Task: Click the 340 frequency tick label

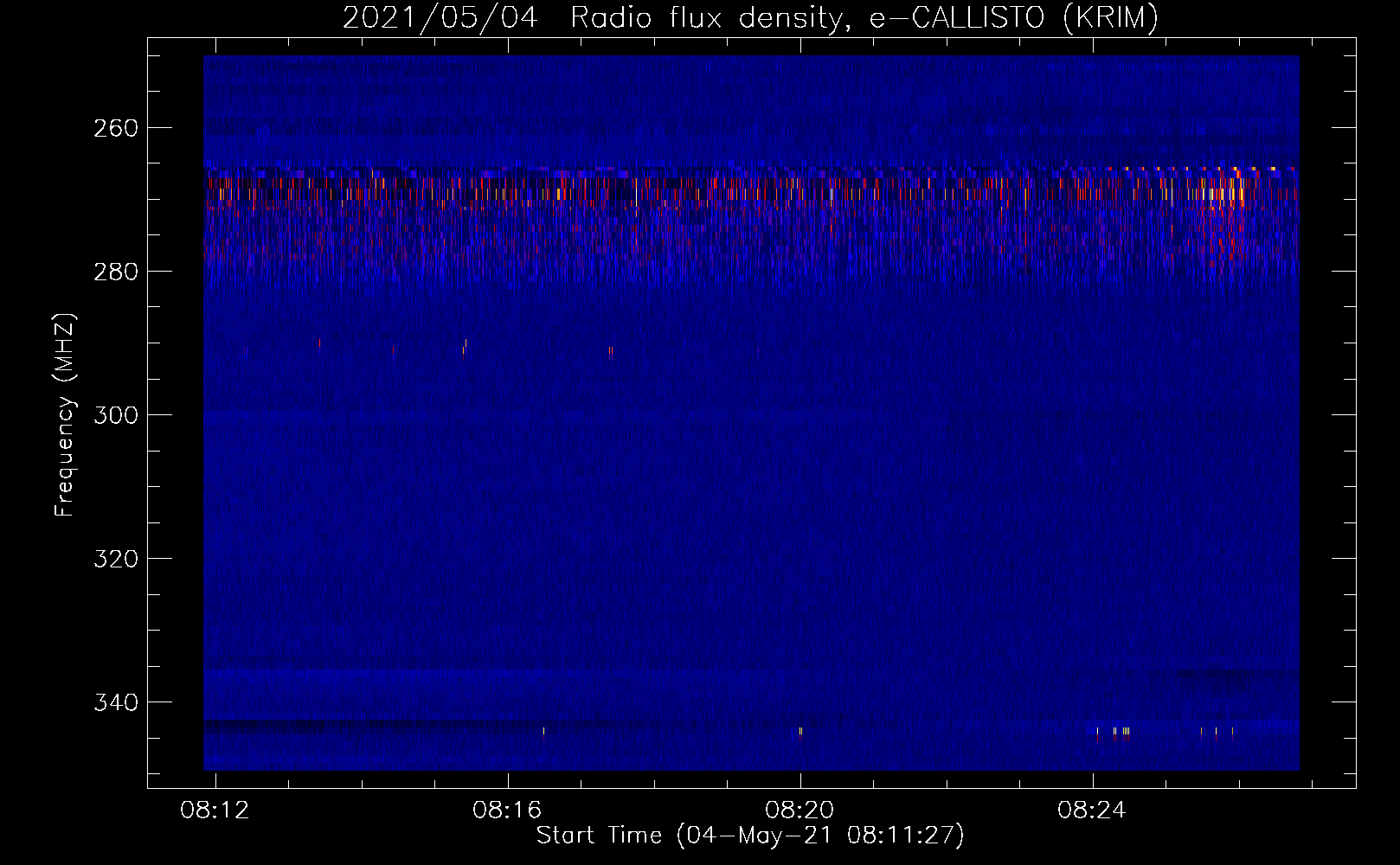Action: click(116, 702)
